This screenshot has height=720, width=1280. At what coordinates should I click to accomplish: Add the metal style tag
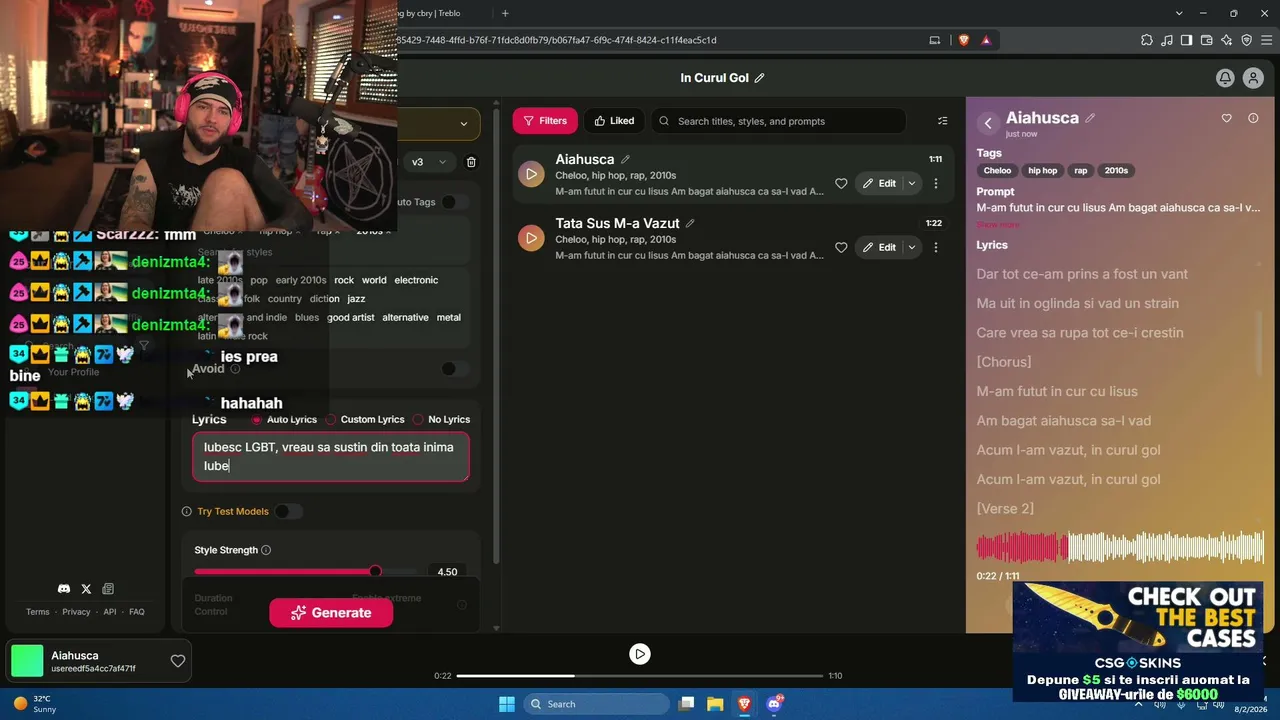(449, 318)
